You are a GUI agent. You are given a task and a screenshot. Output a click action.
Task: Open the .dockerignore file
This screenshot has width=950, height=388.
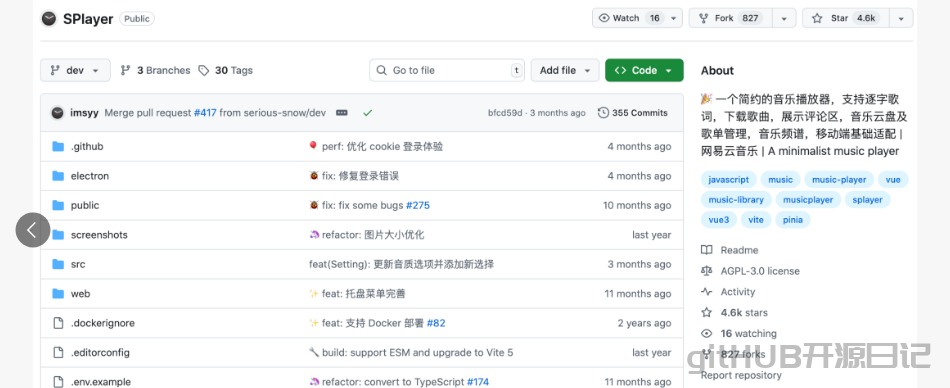[x=103, y=323]
